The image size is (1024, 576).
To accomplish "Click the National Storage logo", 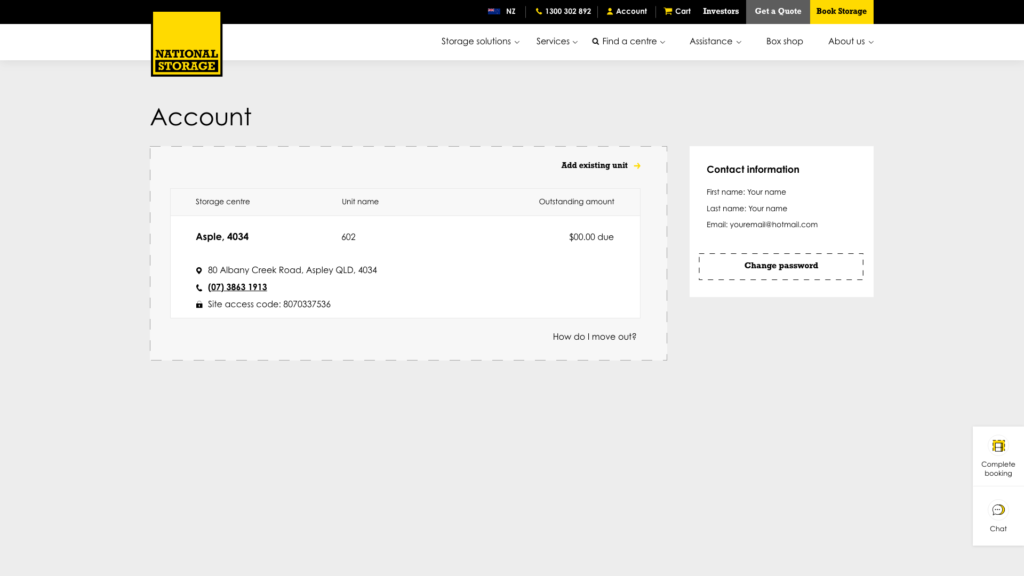I will tap(186, 44).
